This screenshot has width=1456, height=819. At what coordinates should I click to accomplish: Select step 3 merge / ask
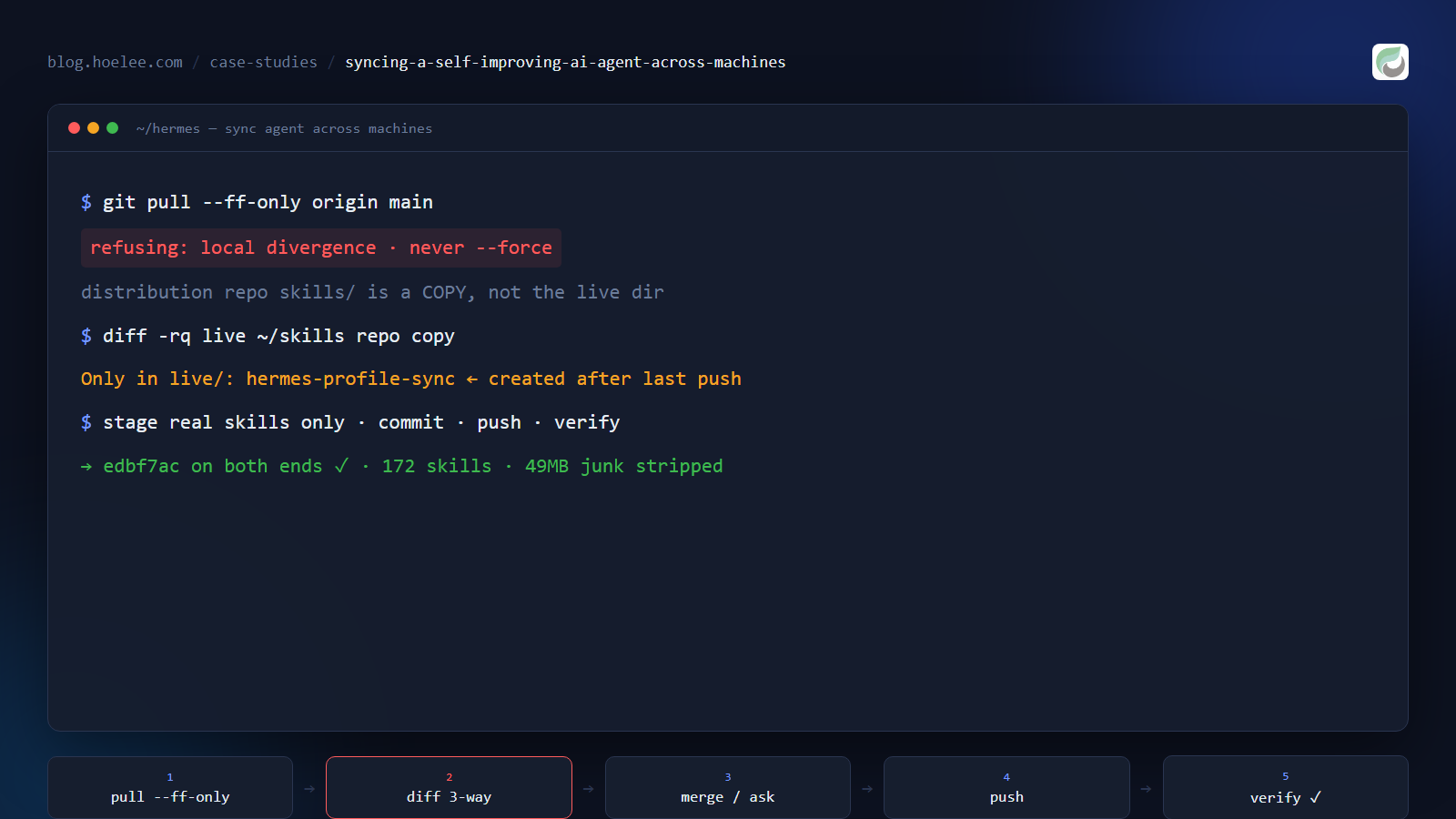point(728,787)
